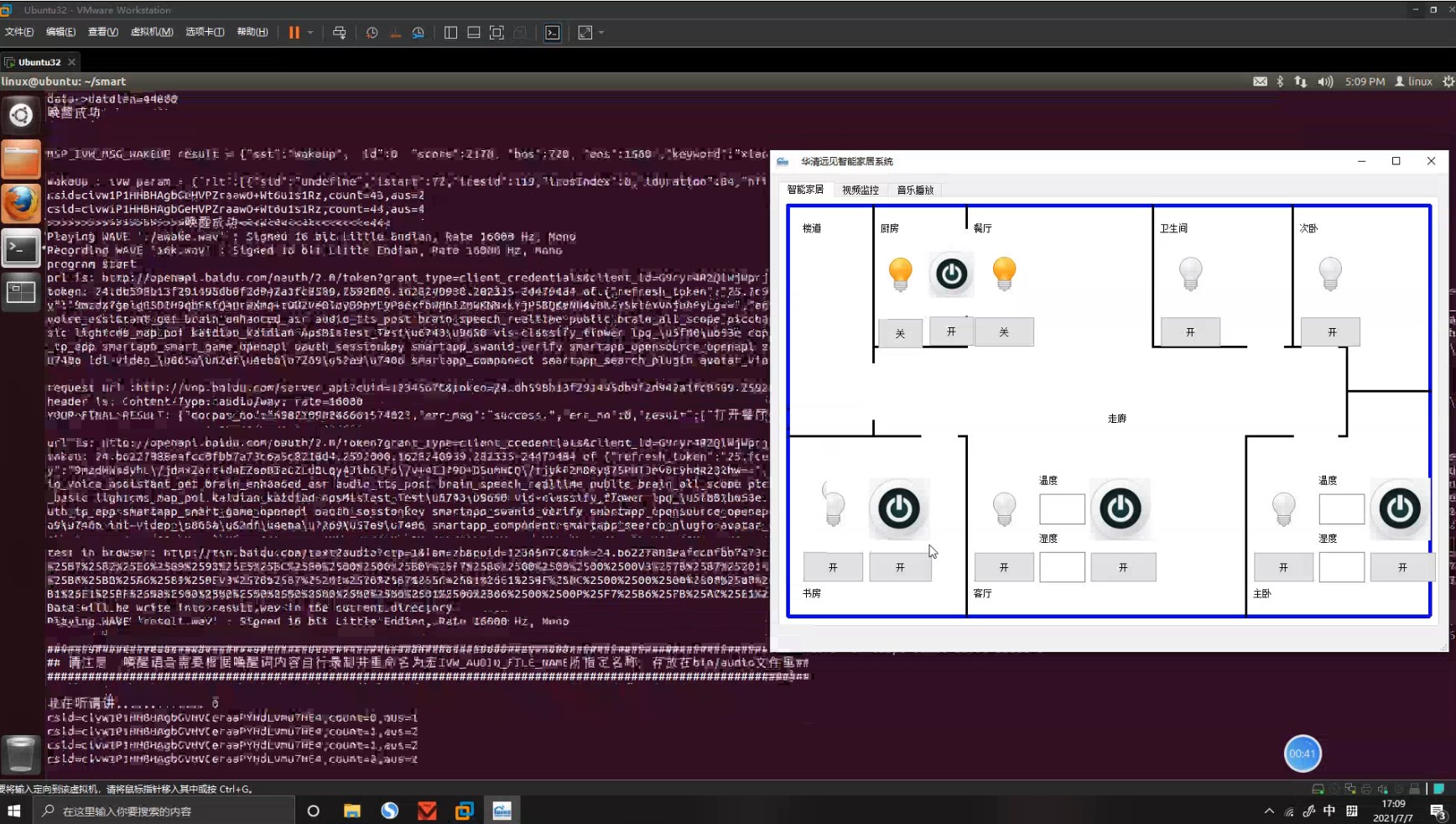The height and width of the screenshot is (824, 1456).
Task: Open Firefox from the Ubuntu dock
Action: coord(21,204)
